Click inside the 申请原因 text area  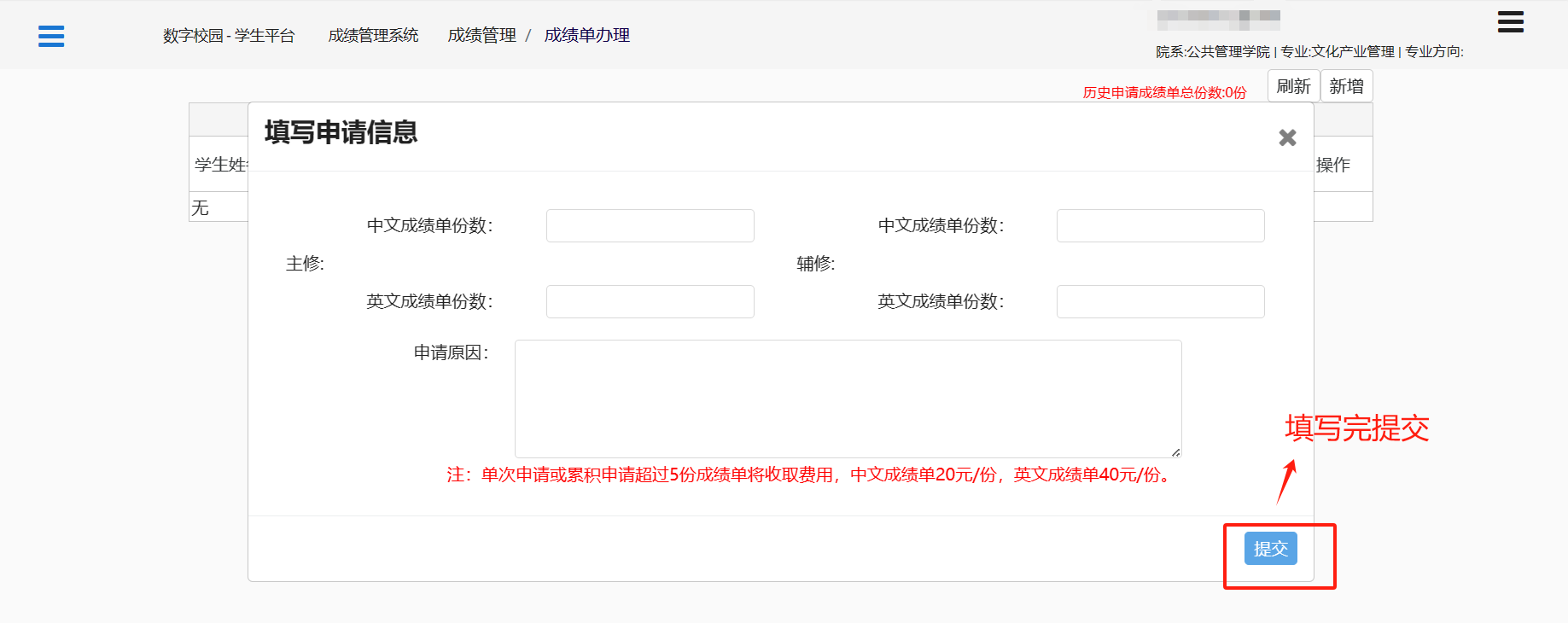click(848, 399)
